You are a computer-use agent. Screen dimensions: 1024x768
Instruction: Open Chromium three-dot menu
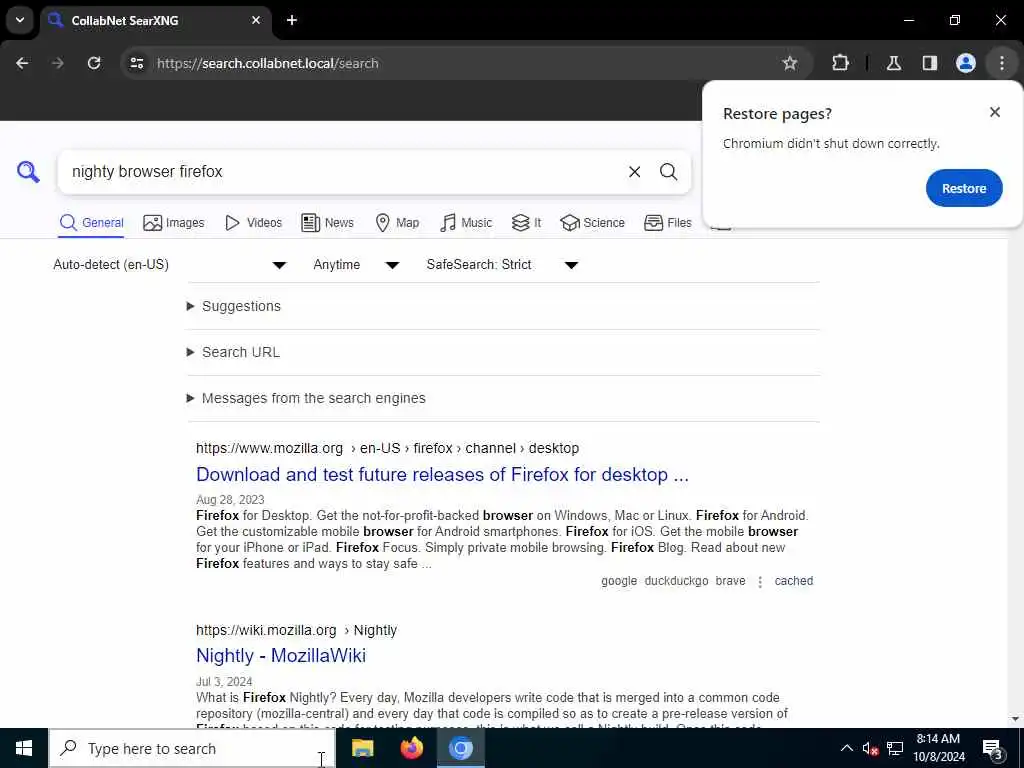pos(1001,63)
